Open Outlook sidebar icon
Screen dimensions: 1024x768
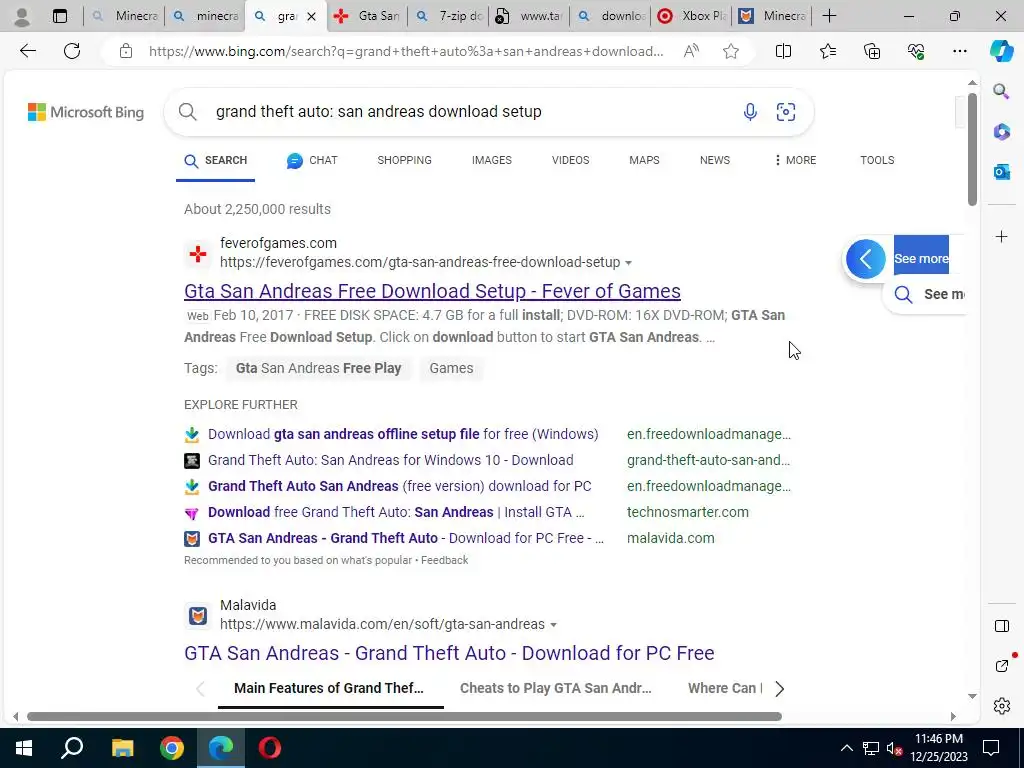[1001, 172]
